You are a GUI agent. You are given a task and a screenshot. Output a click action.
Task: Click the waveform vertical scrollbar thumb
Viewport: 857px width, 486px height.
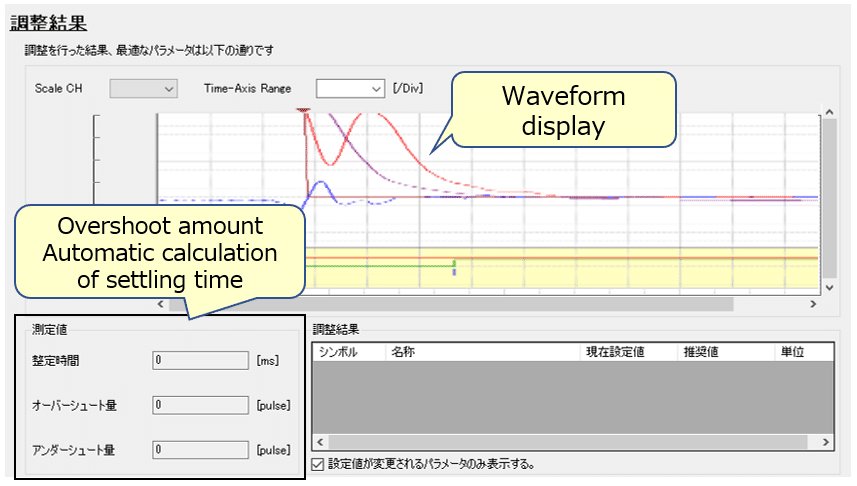coord(829,198)
